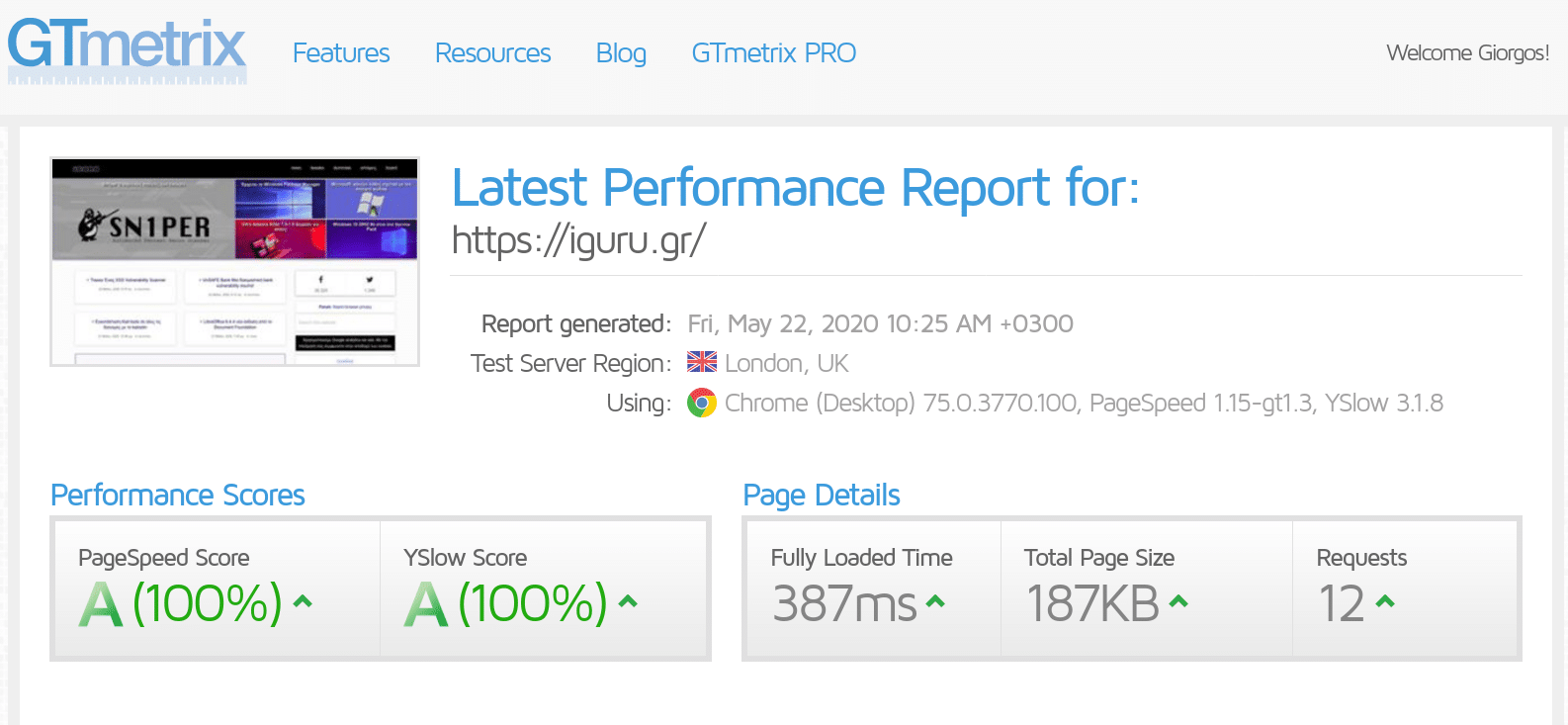Click the arrow next to 187KB
Viewport: 1568px width, 725px height.
(x=1178, y=600)
